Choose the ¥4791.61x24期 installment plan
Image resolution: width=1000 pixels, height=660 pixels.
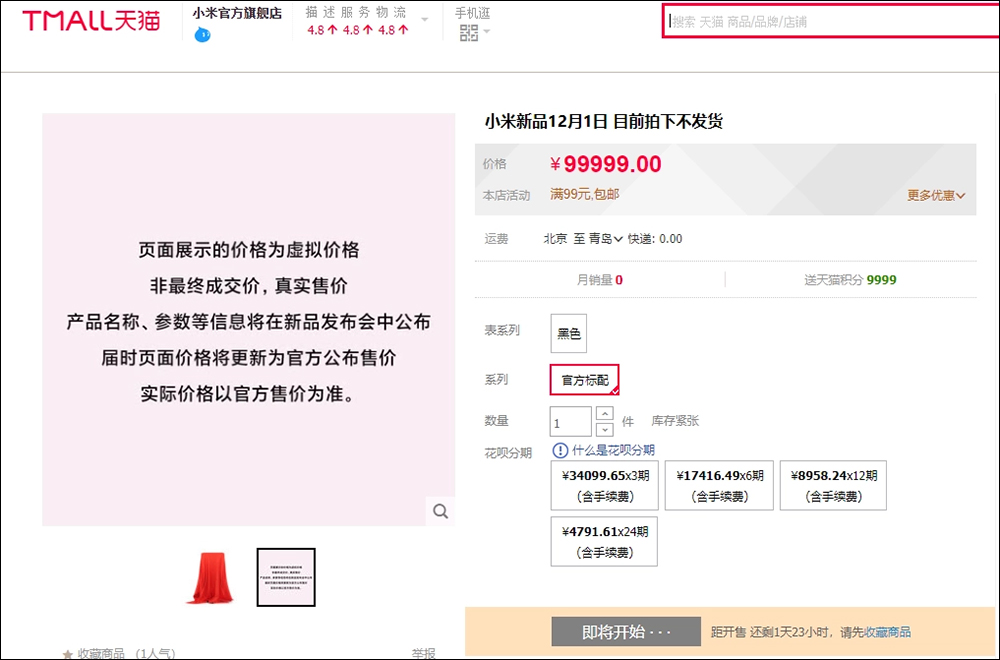pos(604,541)
